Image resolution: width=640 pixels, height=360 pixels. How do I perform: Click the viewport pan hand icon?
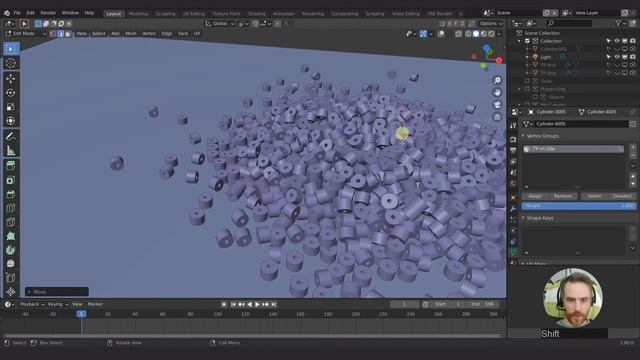[497, 92]
